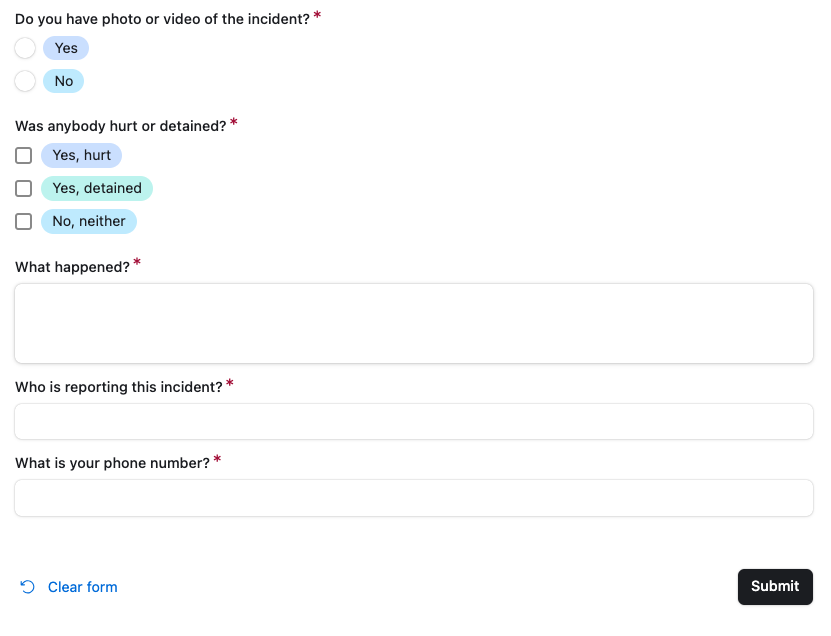Click the "Yes, hurt" pill label
Screen dimensions: 831x636
pyautogui.click(x=82, y=155)
